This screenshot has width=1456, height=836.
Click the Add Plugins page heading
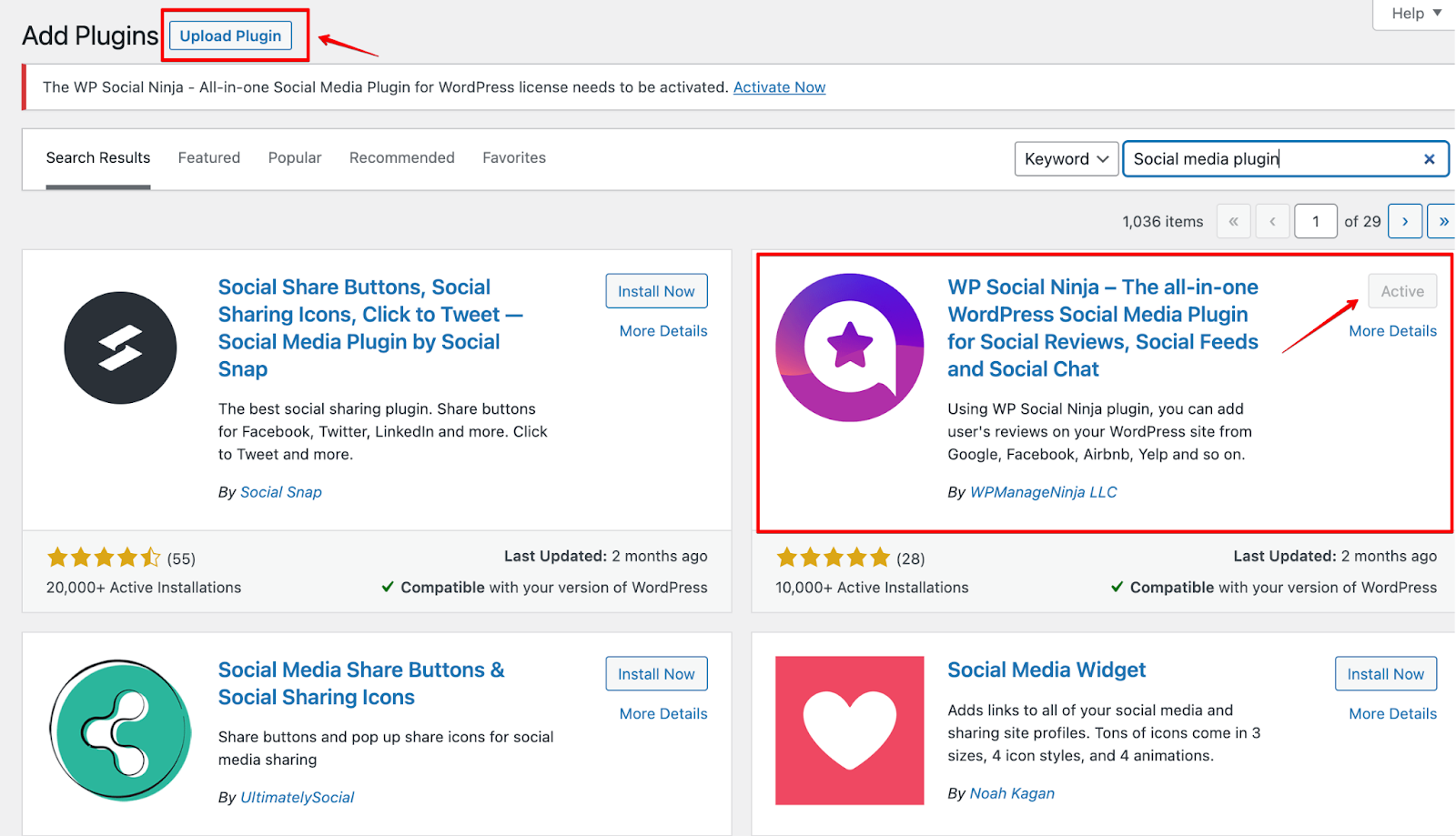(90, 35)
